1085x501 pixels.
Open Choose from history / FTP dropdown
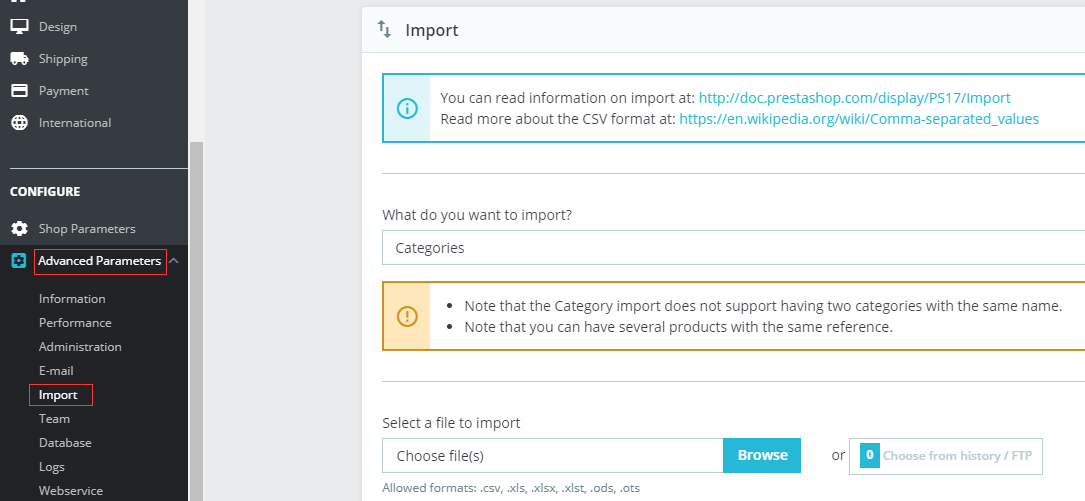click(945, 456)
